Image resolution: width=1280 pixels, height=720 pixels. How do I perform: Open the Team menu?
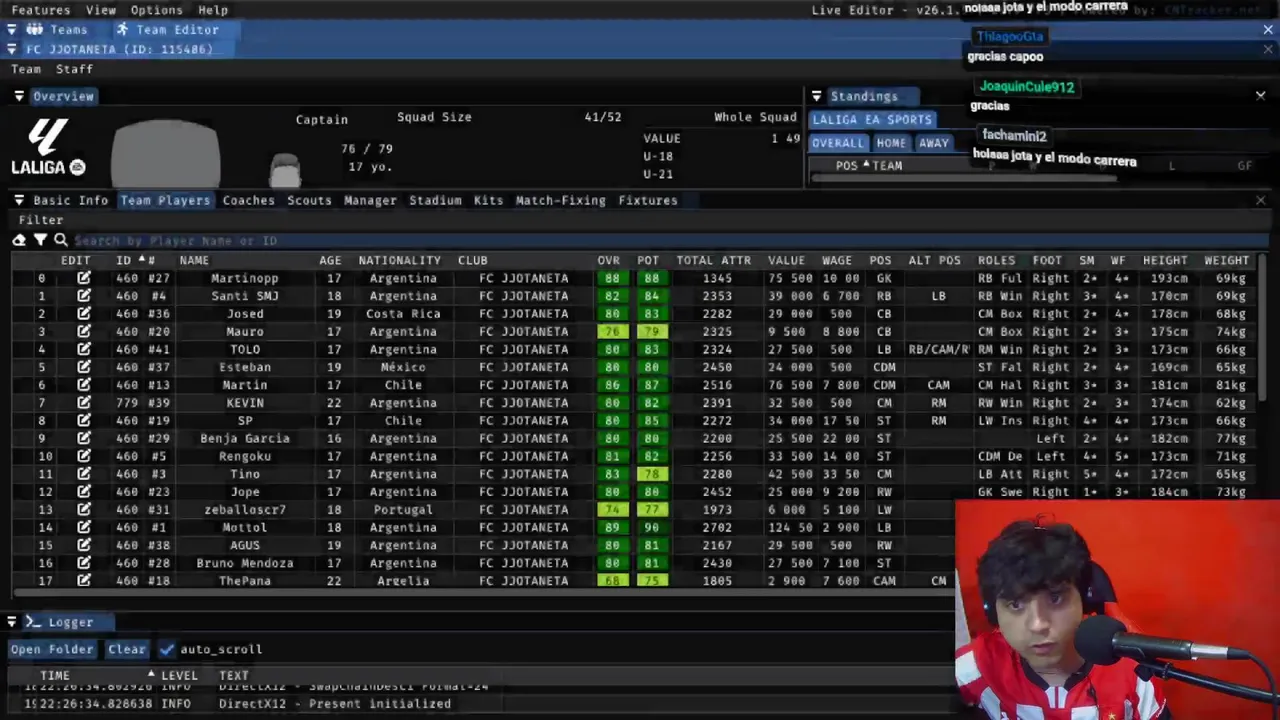[26, 69]
